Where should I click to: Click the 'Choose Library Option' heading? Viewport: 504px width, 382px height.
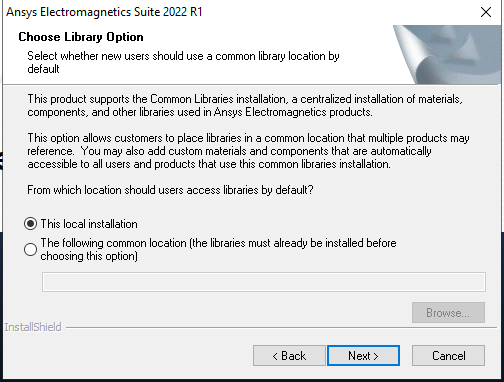pyautogui.click(x=81, y=37)
